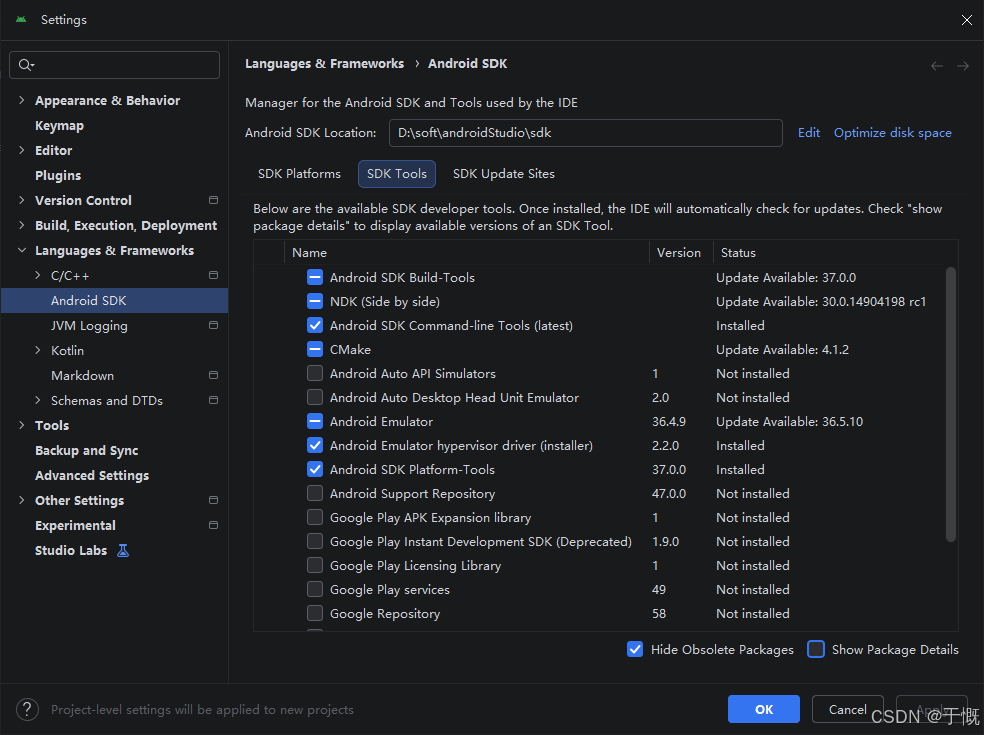The width and height of the screenshot is (984, 735).
Task: Expand the Version Control section
Action: (22, 200)
